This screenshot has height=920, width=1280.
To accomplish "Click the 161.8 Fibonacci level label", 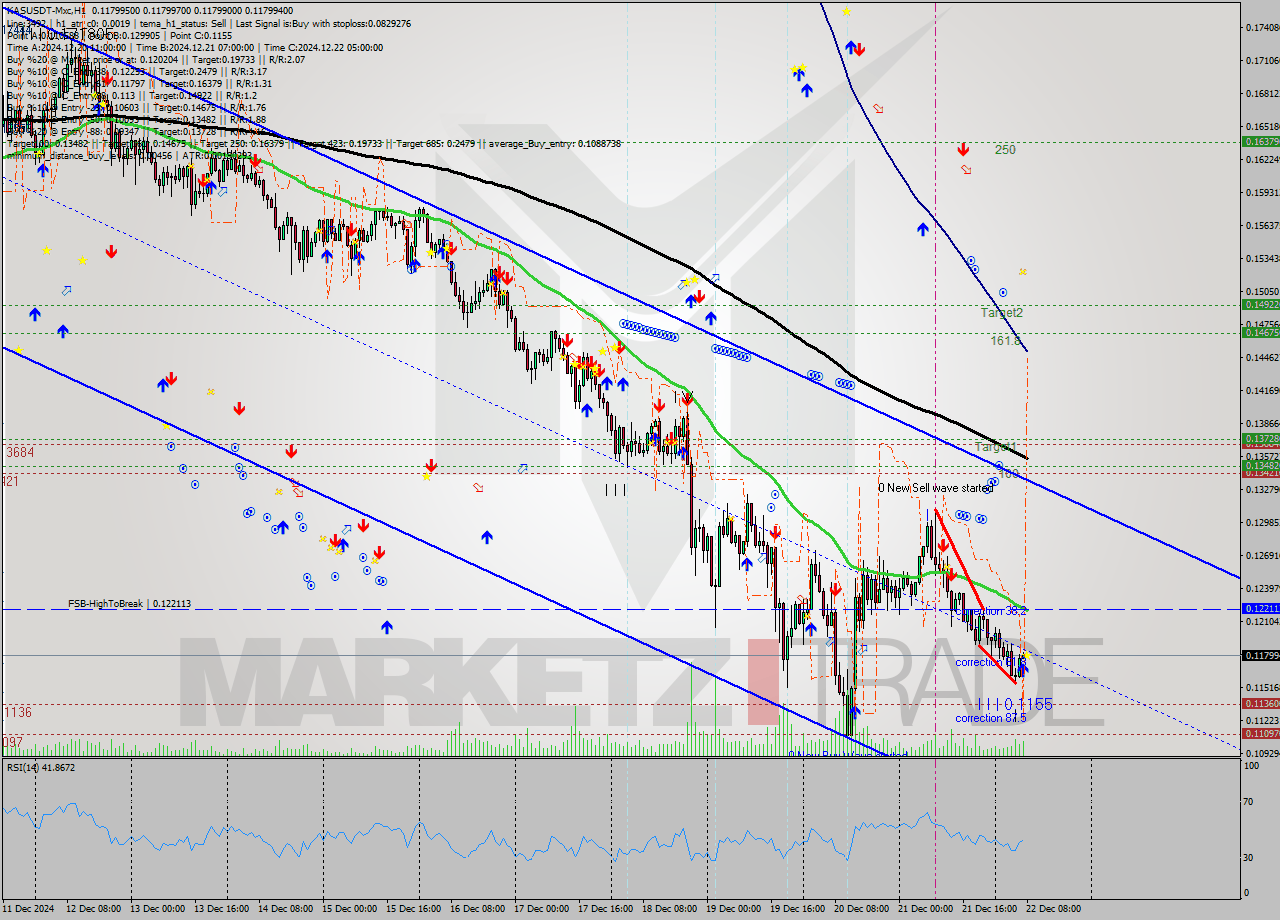I will pos(1005,341).
